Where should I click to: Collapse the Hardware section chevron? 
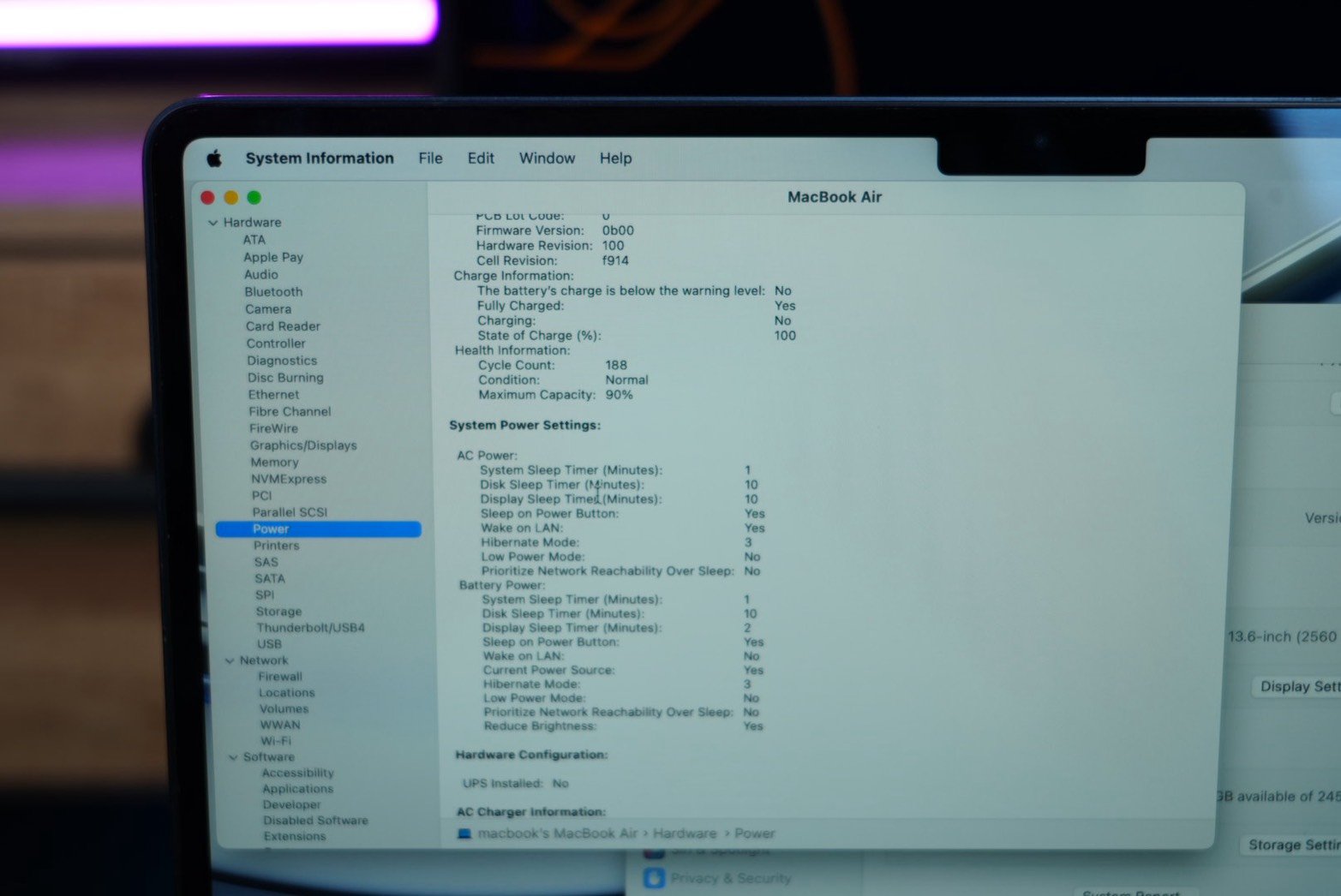pos(213,223)
